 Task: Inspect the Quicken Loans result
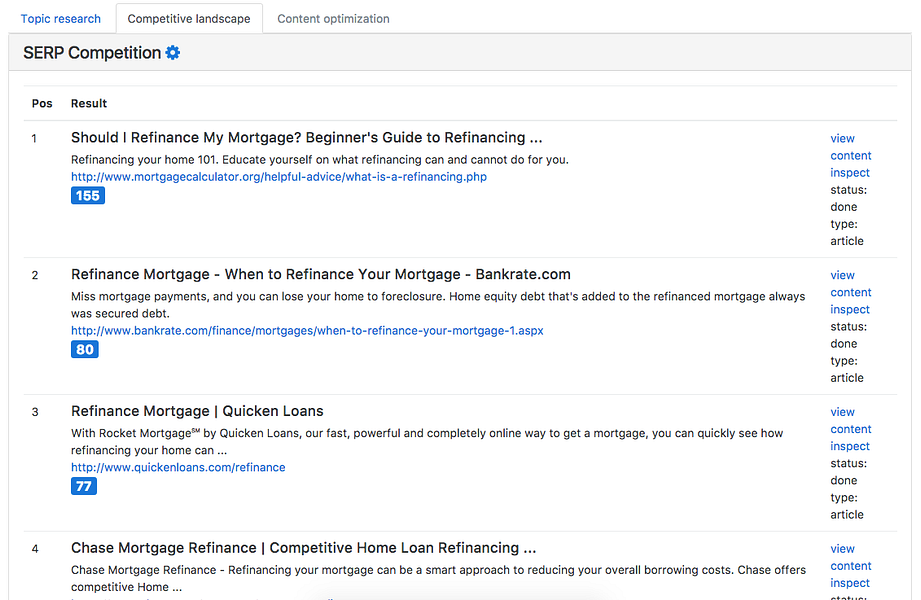pos(849,446)
